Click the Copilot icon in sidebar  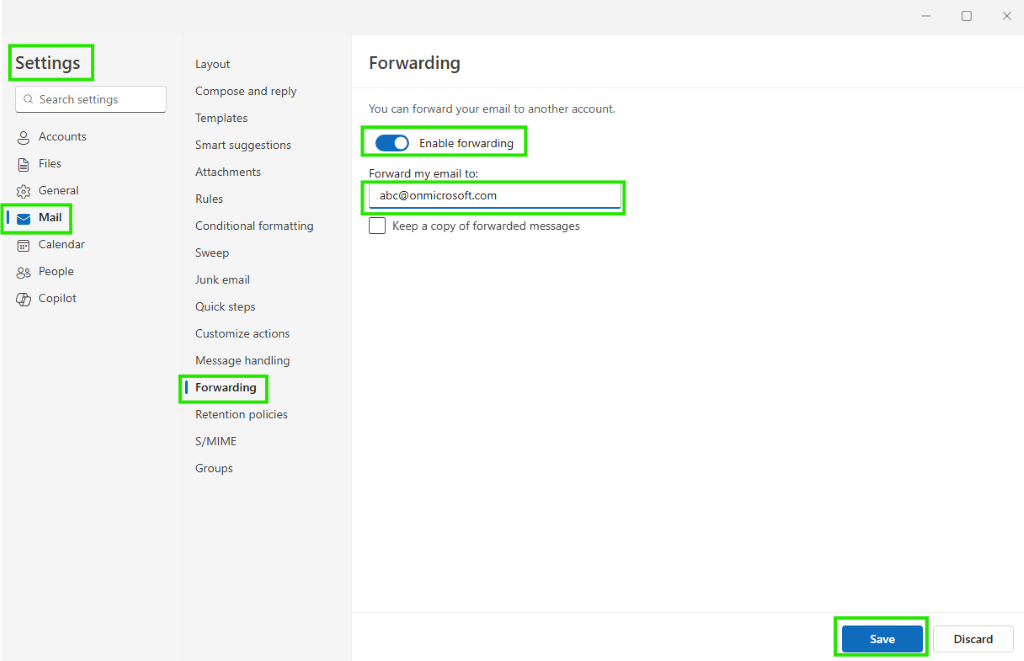[24, 299]
